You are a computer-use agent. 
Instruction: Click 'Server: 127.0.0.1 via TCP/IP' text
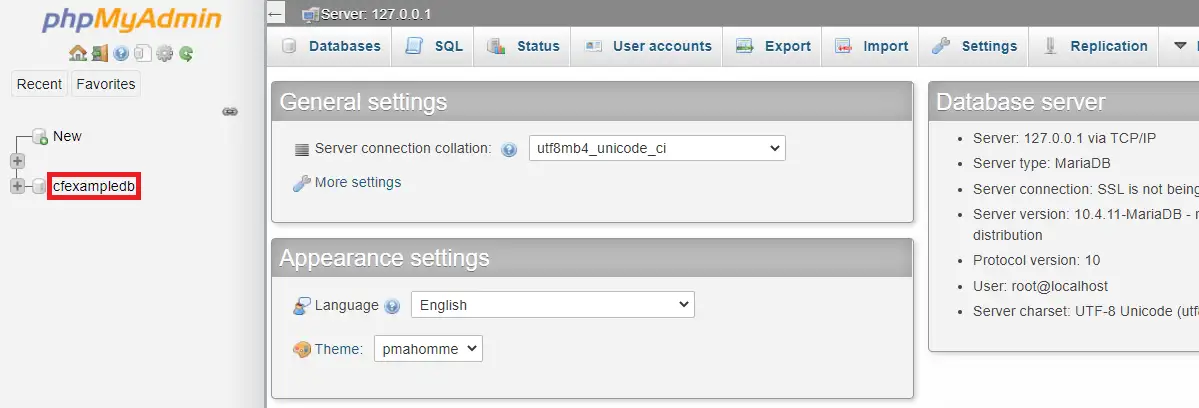[1064, 138]
